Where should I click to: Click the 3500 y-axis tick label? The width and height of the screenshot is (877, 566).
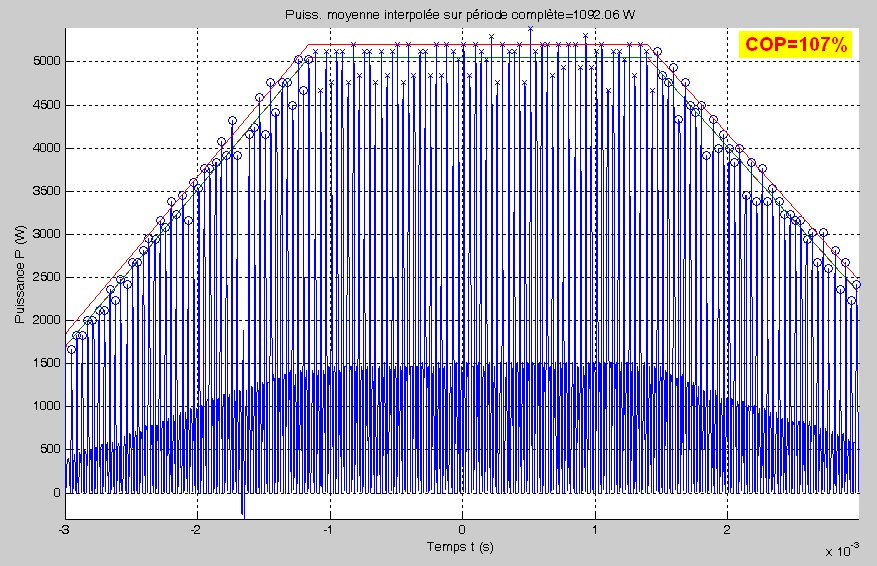(x=46, y=191)
